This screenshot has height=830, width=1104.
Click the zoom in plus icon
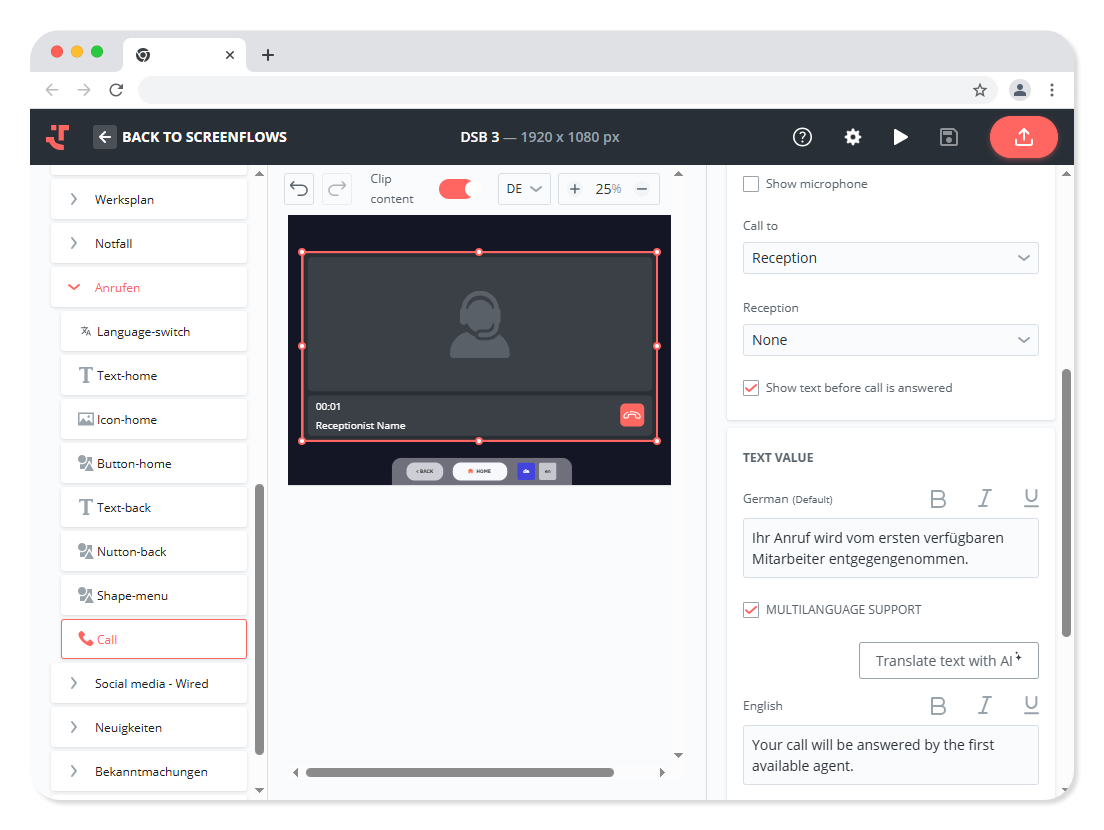[575, 189]
